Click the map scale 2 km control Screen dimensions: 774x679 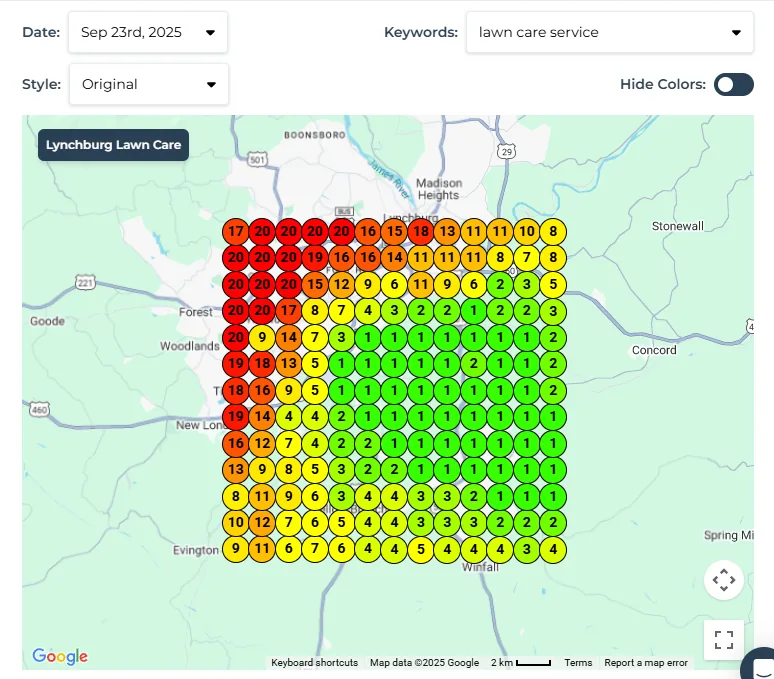521,663
